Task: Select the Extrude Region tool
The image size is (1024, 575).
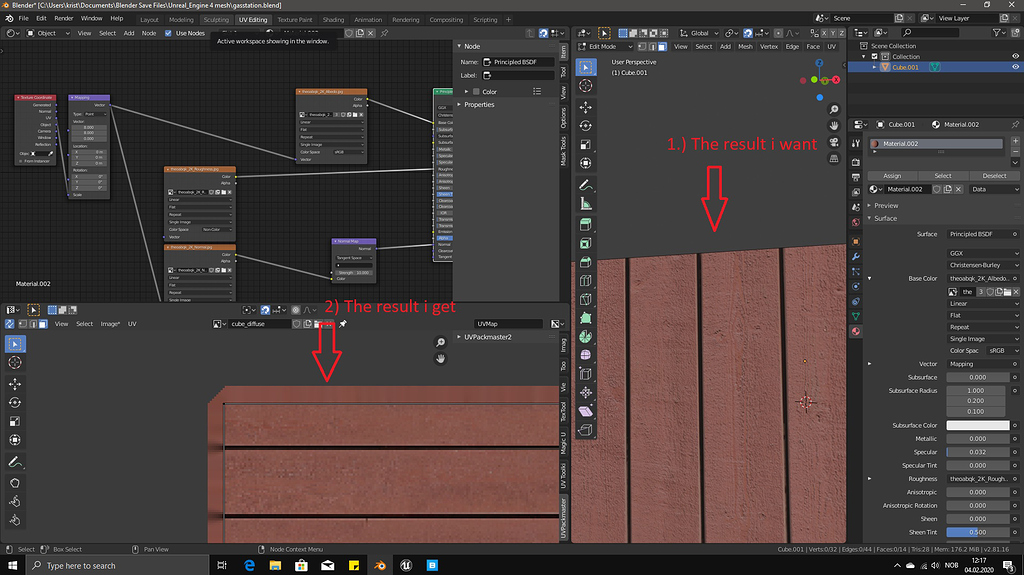Action: [x=586, y=224]
